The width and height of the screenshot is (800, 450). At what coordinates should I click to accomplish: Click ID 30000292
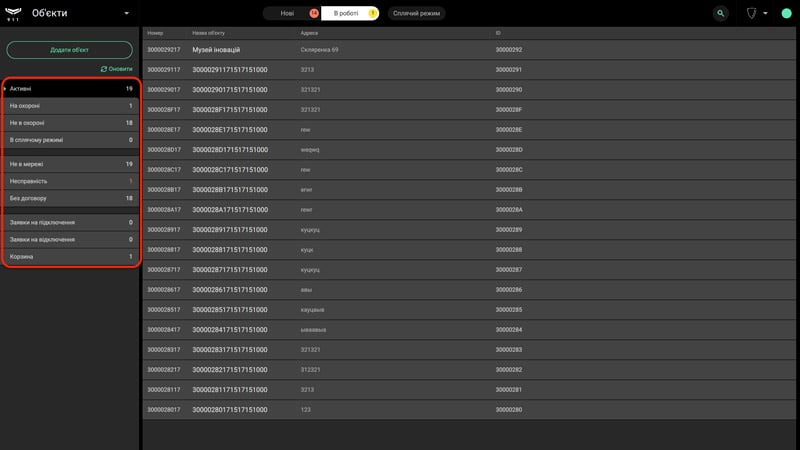(509, 50)
